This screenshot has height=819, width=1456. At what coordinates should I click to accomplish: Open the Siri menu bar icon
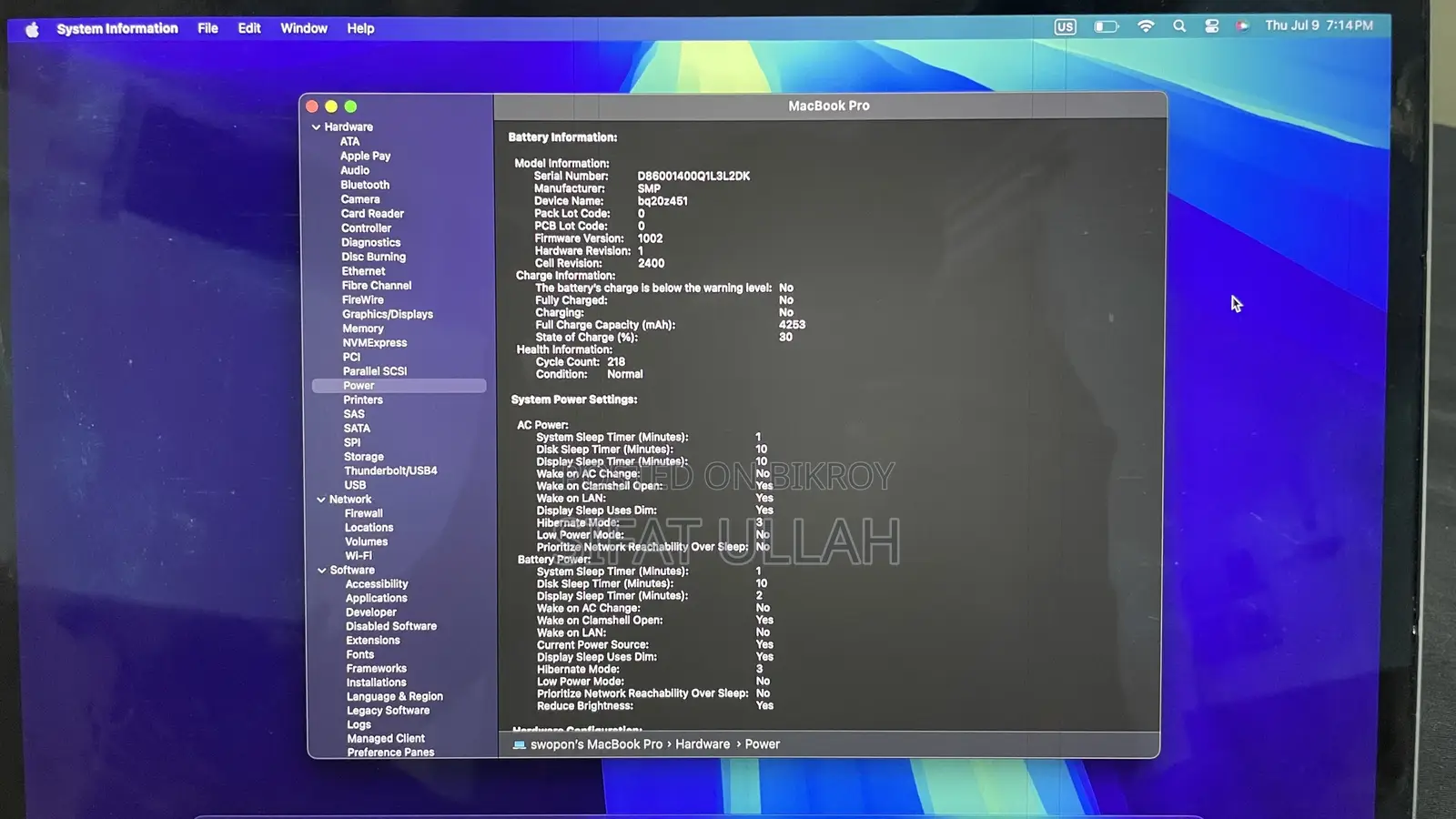click(x=1242, y=25)
